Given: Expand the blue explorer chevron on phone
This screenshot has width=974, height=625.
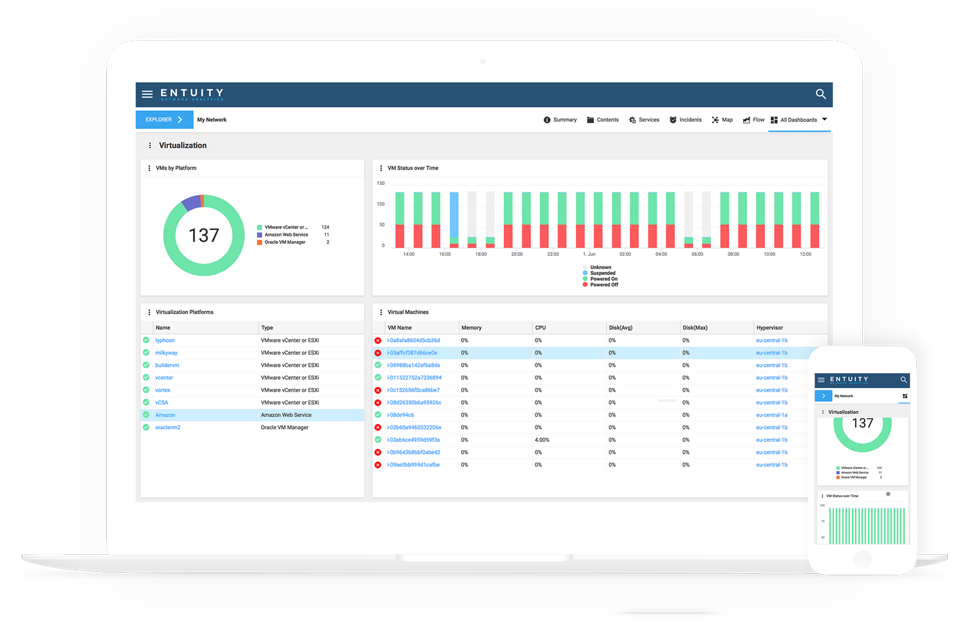Looking at the screenshot, I should coord(823,396).
